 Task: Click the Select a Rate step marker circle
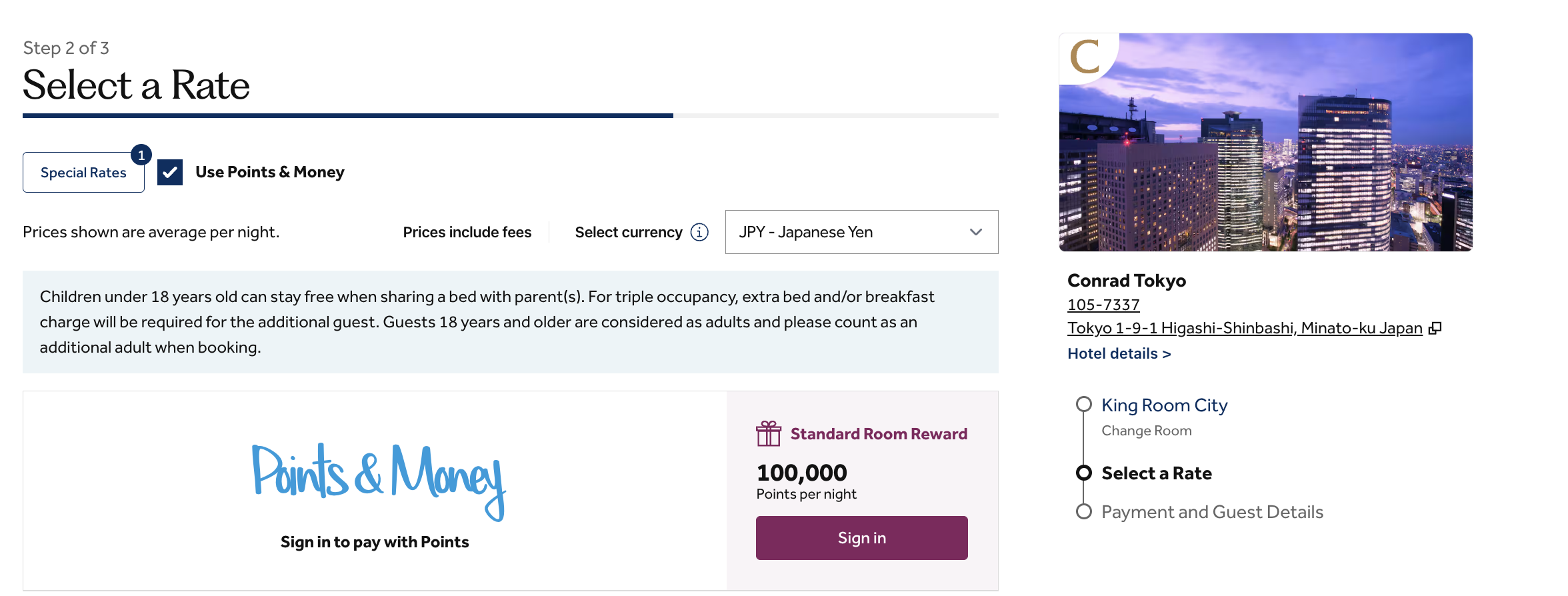[1083, 473]
